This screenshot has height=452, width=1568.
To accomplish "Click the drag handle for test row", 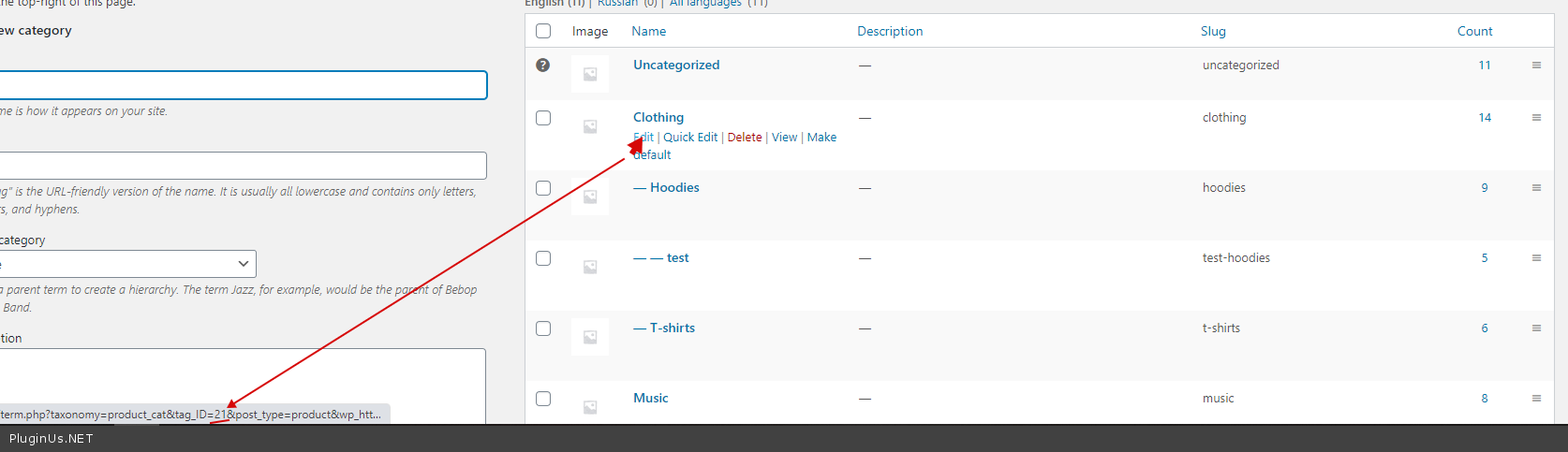I will click(1536, 258).
